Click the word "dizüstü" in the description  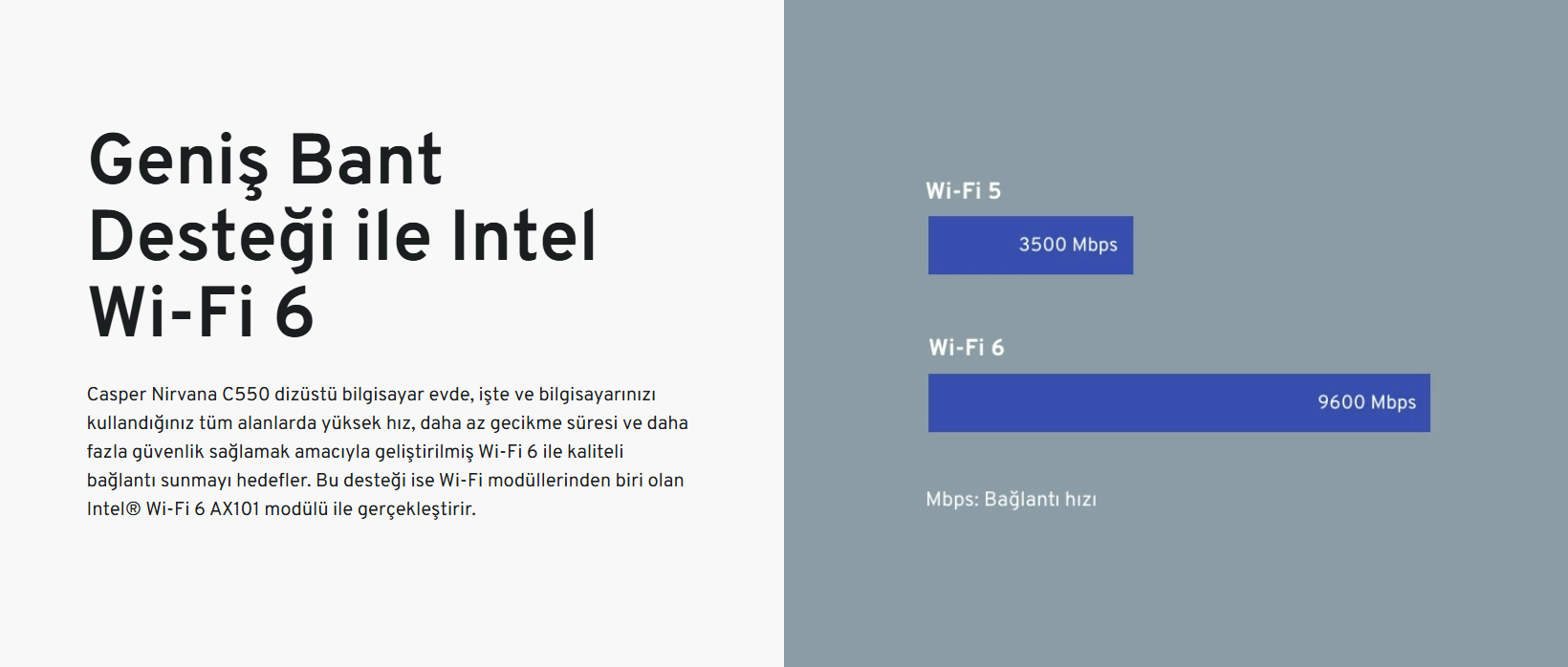306,395
